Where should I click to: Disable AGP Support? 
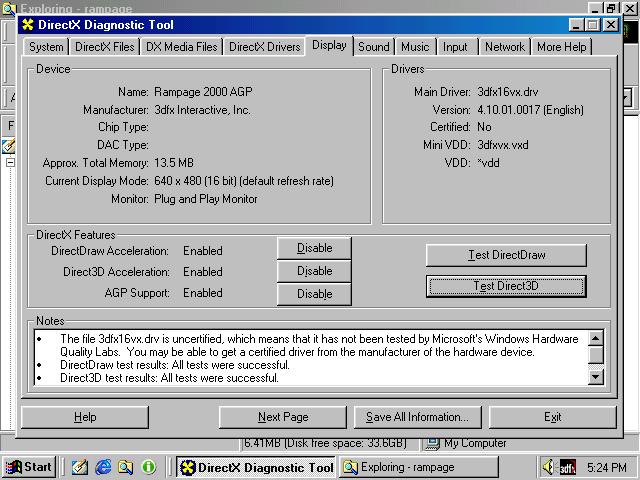314,294
